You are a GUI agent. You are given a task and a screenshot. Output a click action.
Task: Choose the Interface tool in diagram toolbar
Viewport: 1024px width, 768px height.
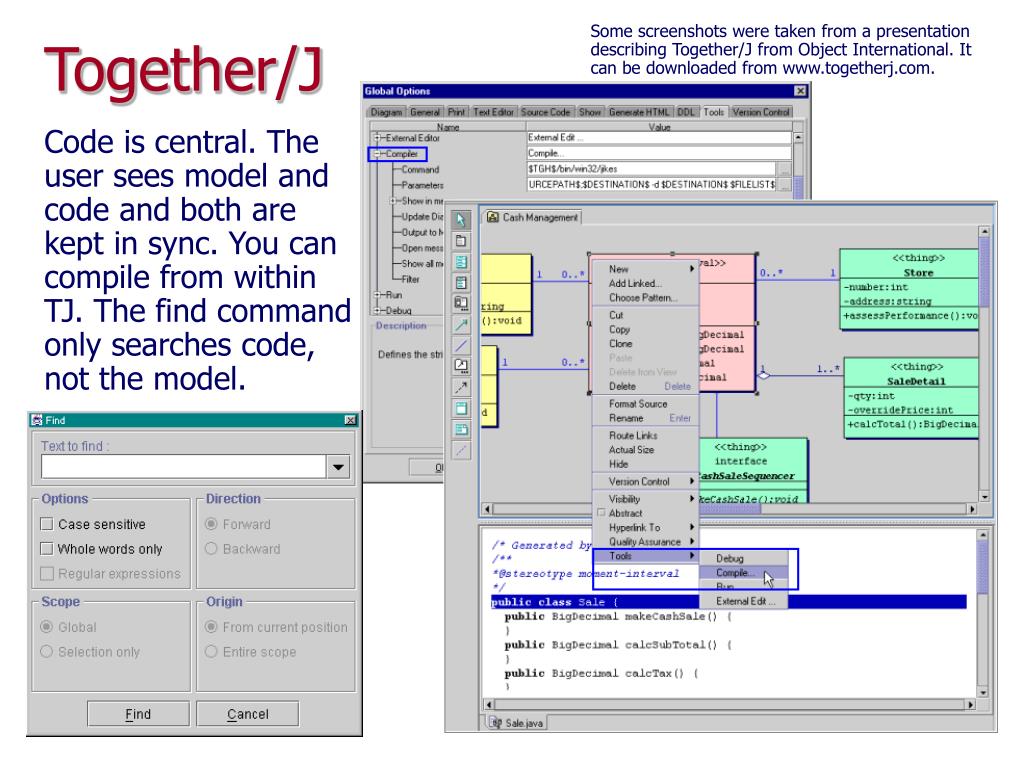coord(461,283)
